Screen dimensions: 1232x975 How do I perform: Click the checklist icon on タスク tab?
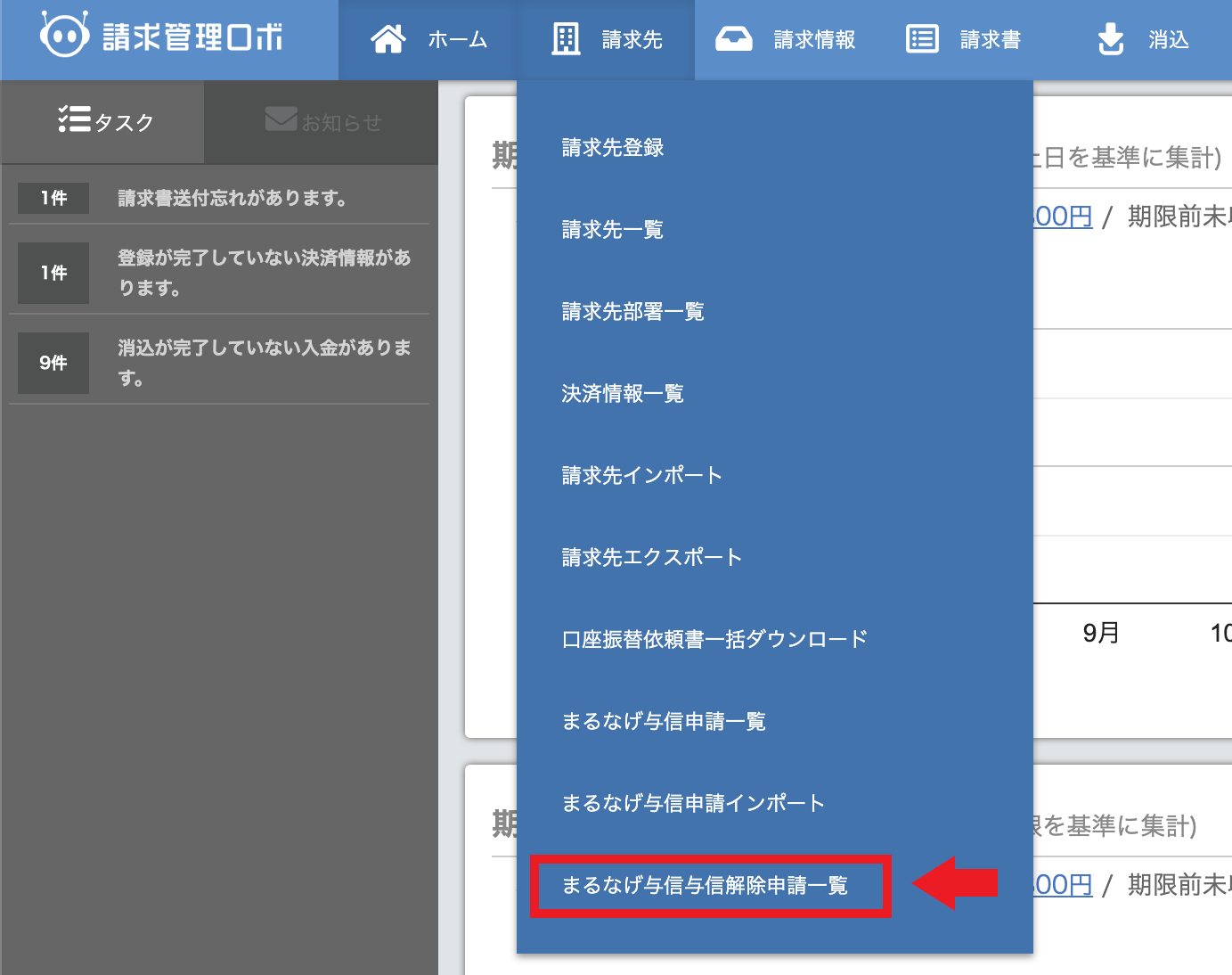[x=75, y=119]
